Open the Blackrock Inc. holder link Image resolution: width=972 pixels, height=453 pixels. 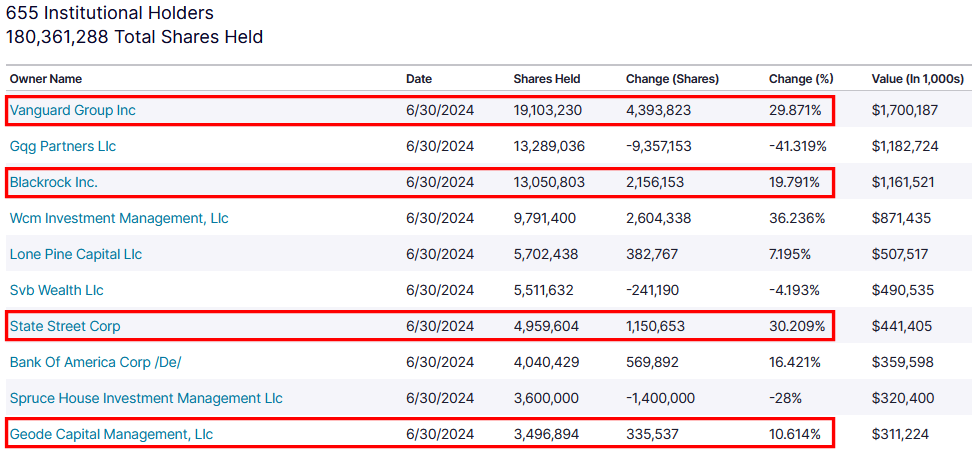[54, 183]
